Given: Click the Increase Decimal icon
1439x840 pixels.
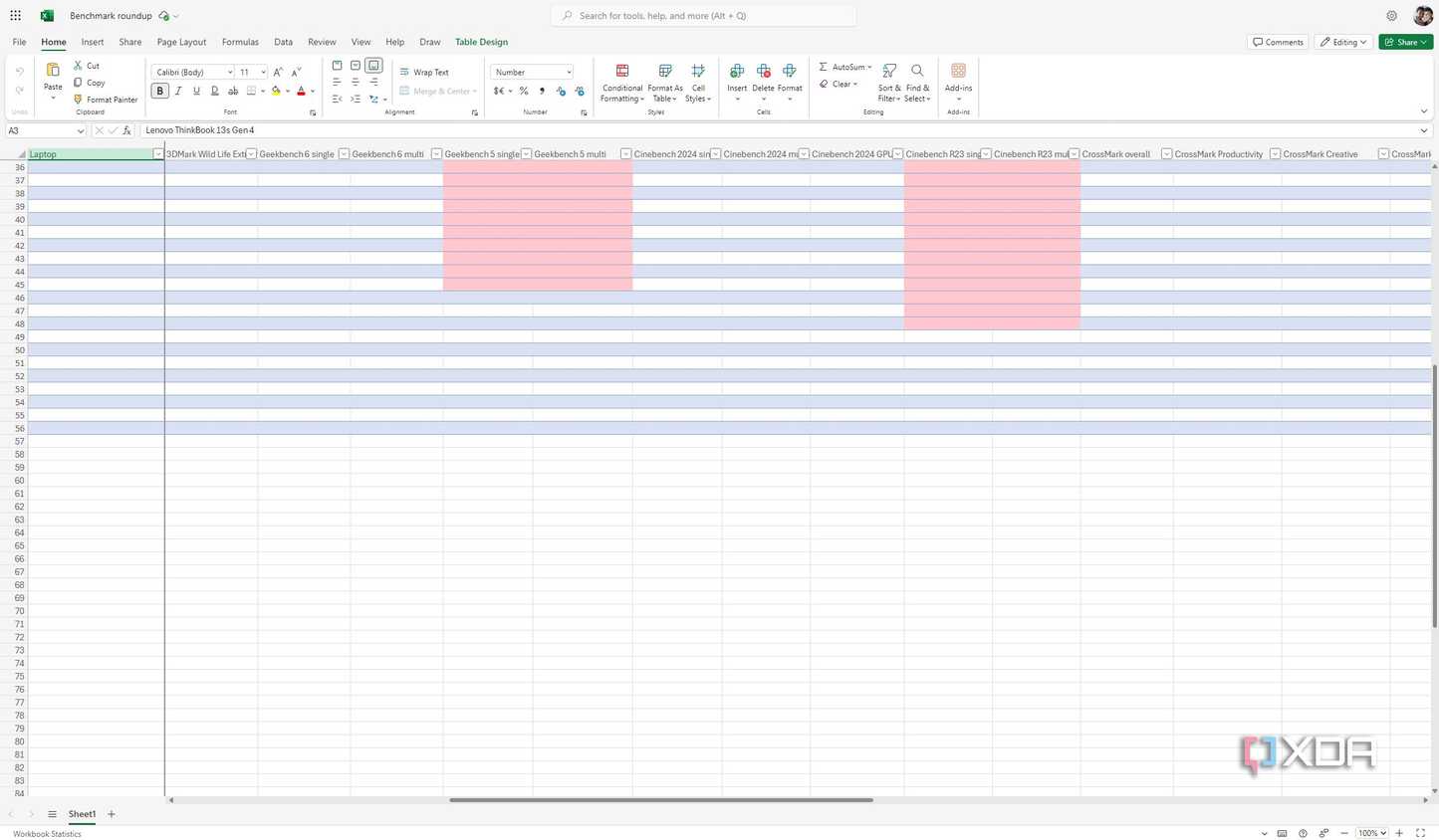Looking at the screenshot, I should point(561,91).
